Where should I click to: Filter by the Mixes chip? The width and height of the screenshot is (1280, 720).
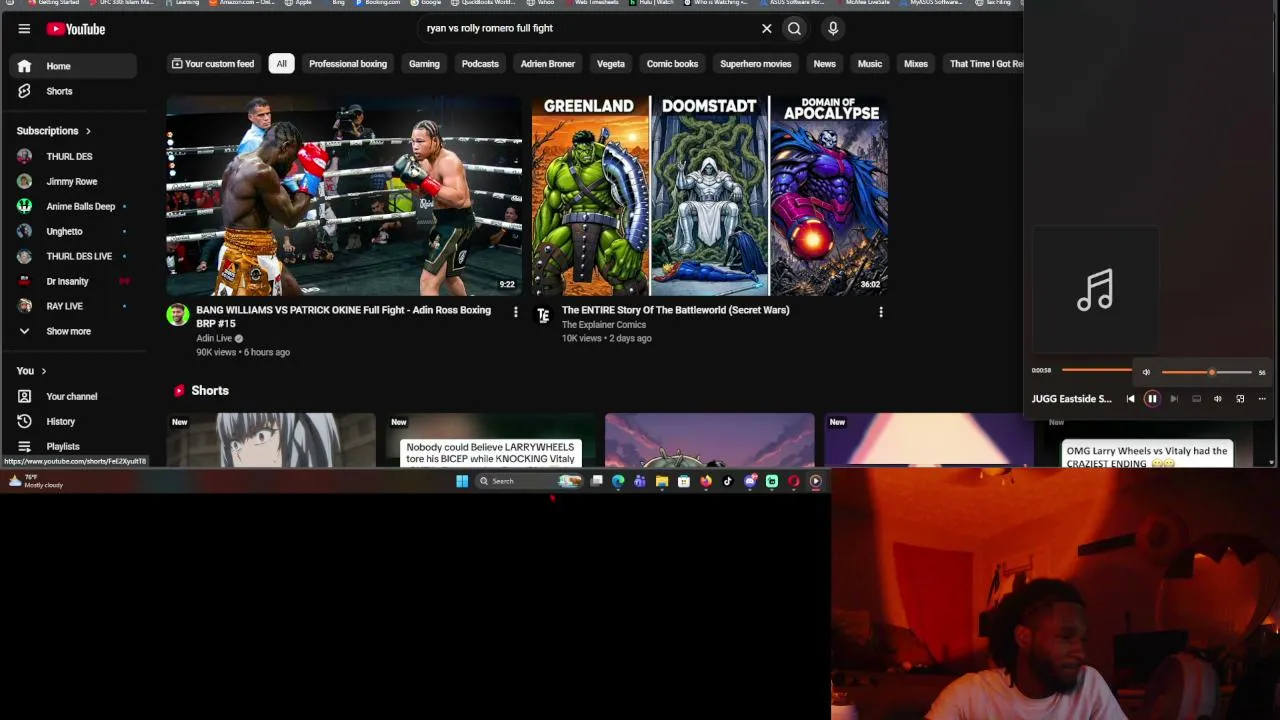pos(916,64)
